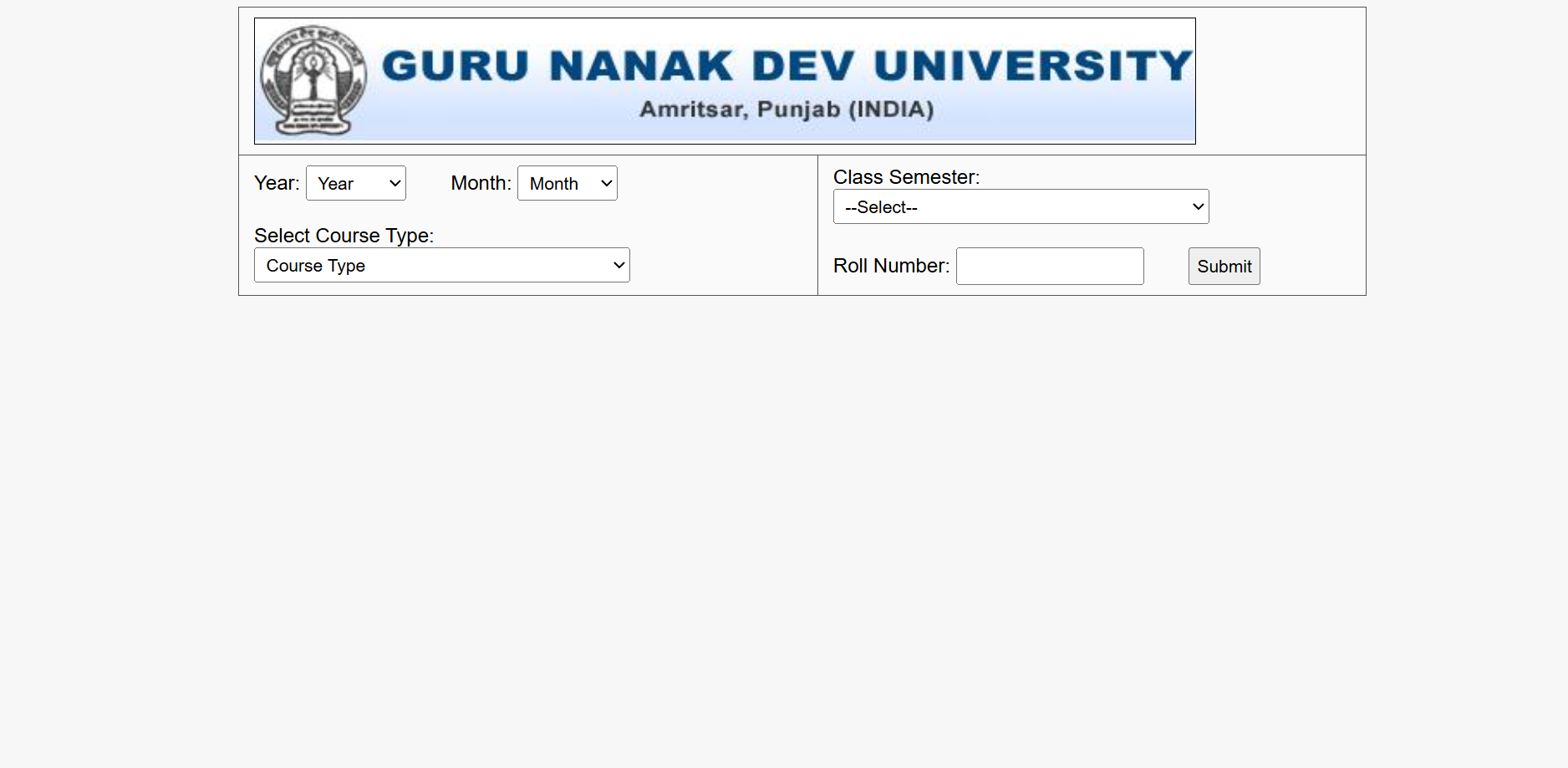Image resolution: width=1568 pixels, height=768 pixels.
Task: Click the 'Select Course Type:' label
Action: (344, 236)
